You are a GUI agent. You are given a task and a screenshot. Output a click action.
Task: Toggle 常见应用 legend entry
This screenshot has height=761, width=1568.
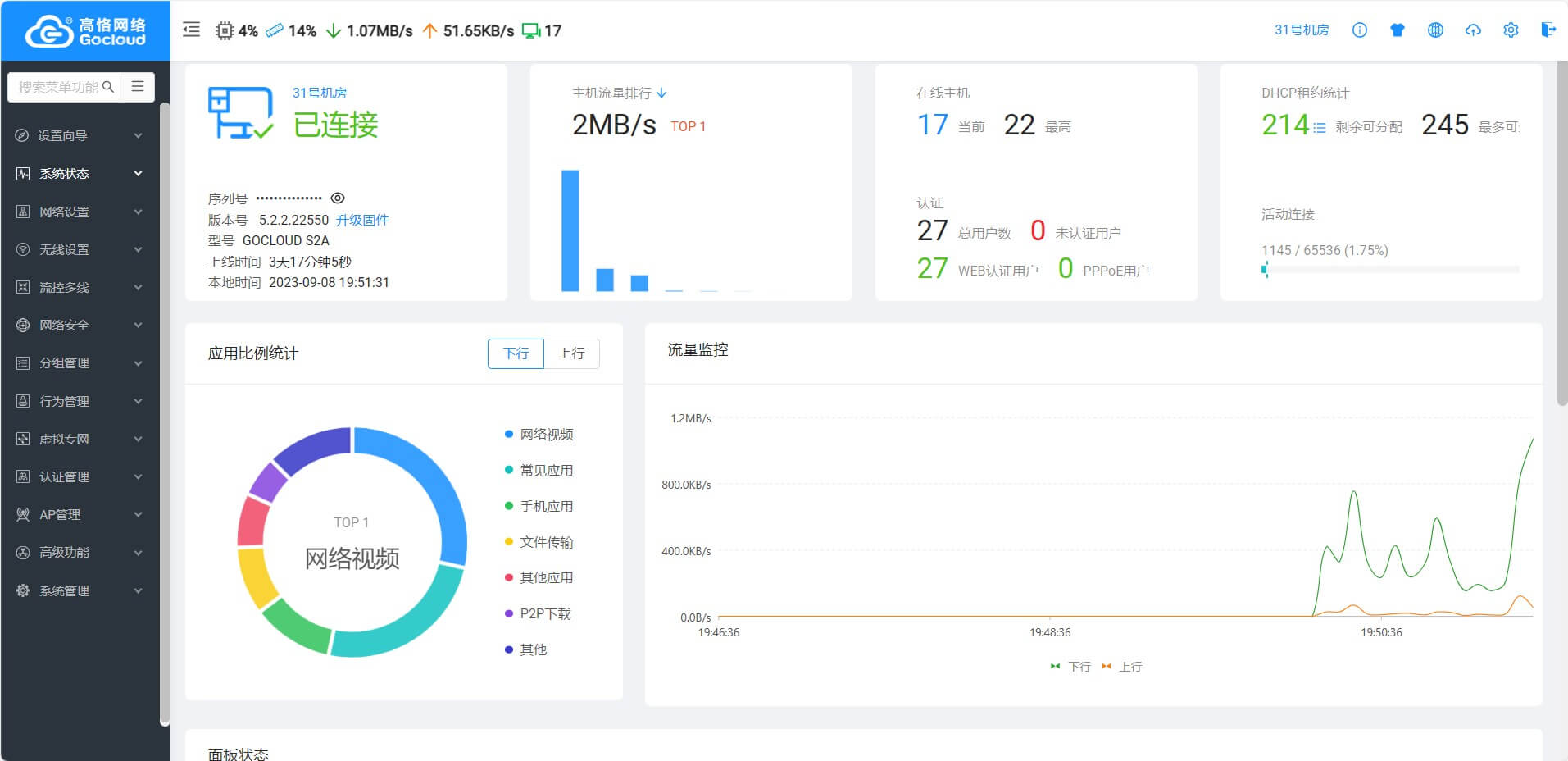(x=539, y=471)
